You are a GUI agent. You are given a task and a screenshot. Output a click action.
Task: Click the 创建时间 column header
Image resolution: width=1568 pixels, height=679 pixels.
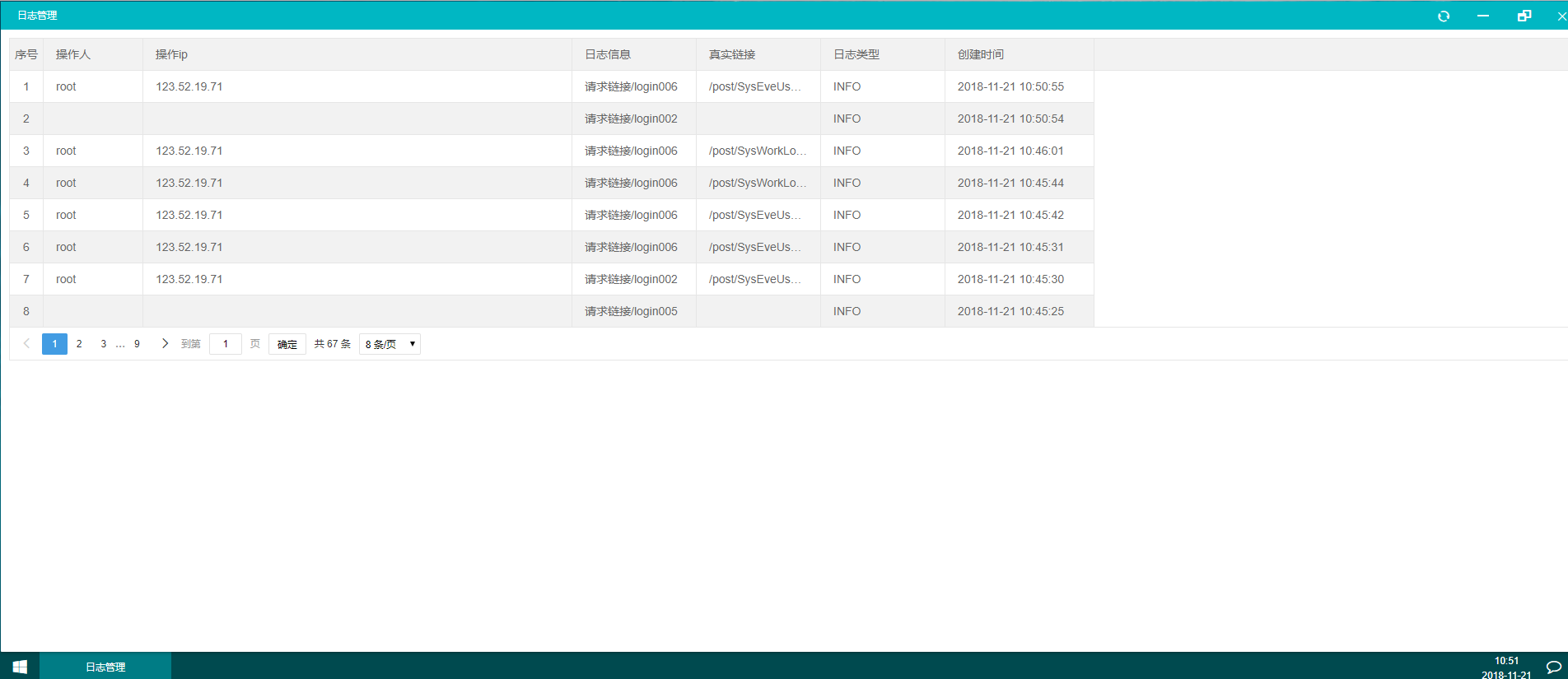tap(1020, 54)
